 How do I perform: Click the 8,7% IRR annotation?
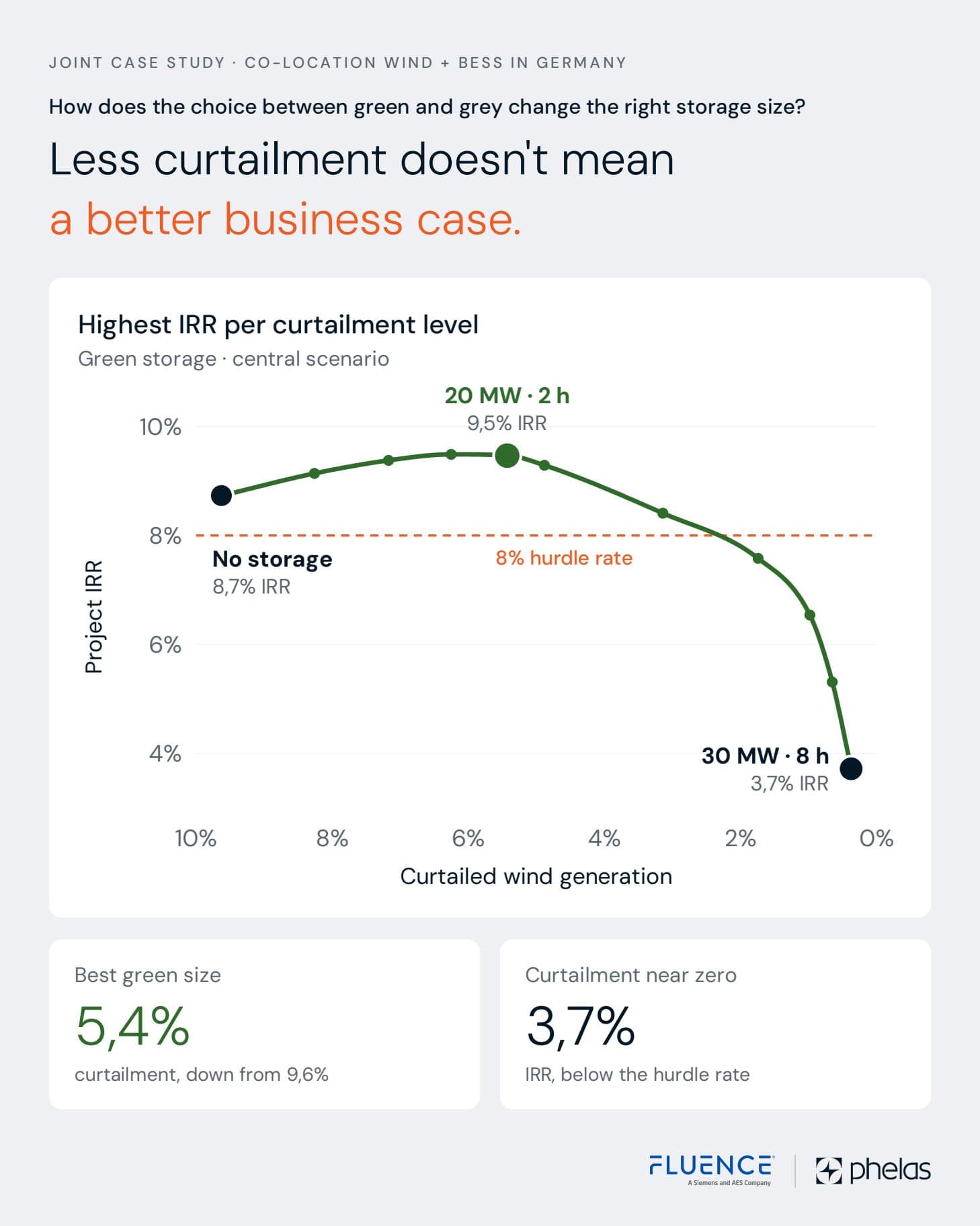pos(251,587)
